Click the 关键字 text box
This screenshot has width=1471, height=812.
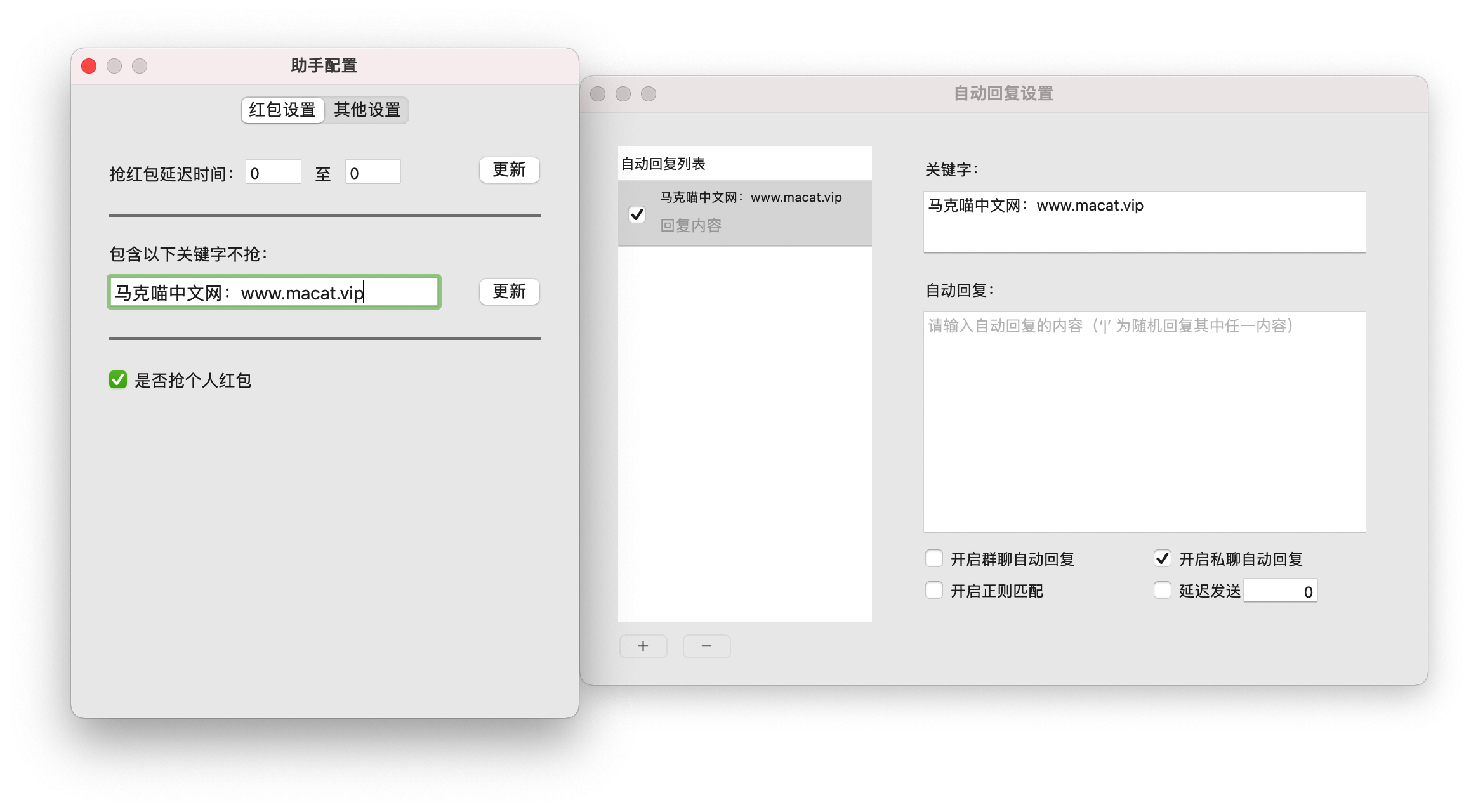[x=1145, y=222]
